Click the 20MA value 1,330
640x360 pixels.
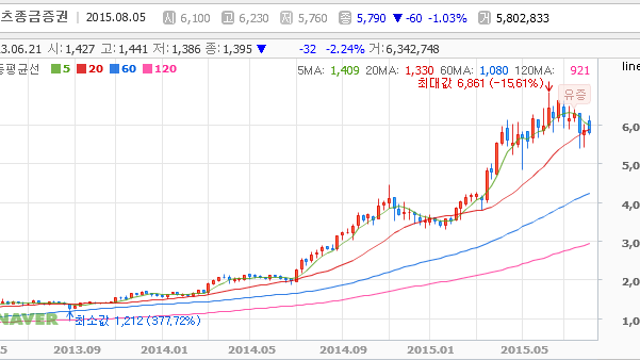(419, 71)
